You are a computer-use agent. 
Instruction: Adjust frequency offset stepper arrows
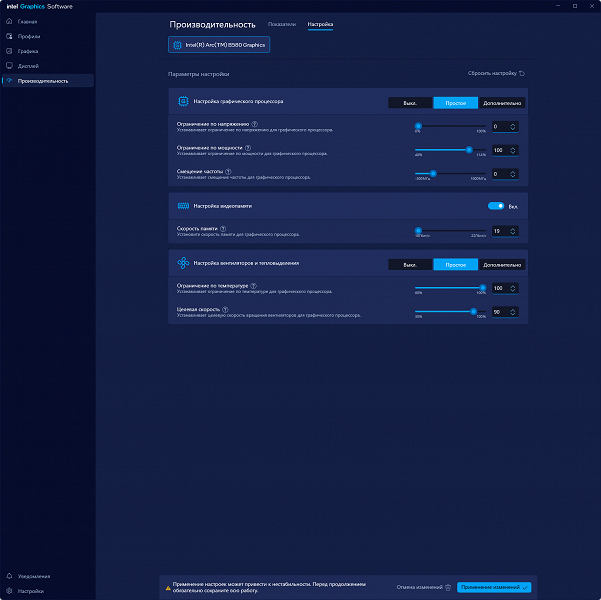click(513, 174)
